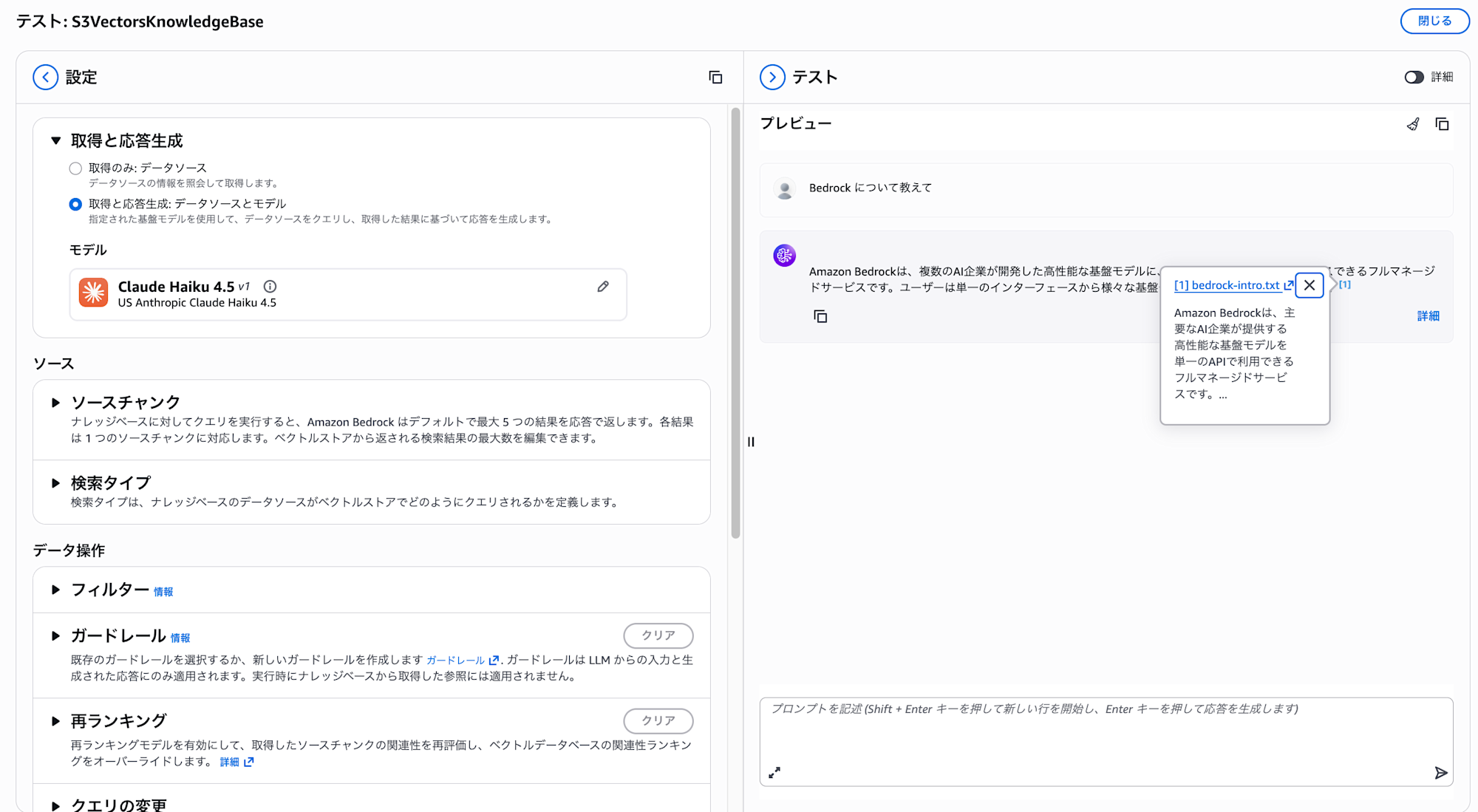The image size is (1478, 812).
Task: Click the info icon next to Claude Haiku 4.5
Action: click(270, 287)
